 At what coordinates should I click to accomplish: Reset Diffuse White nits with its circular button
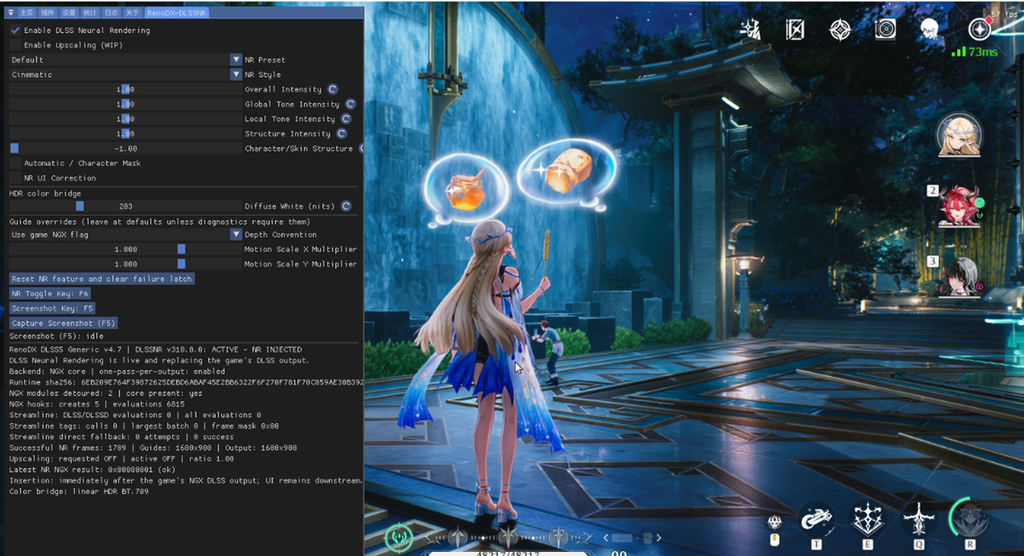pos(345,206)
